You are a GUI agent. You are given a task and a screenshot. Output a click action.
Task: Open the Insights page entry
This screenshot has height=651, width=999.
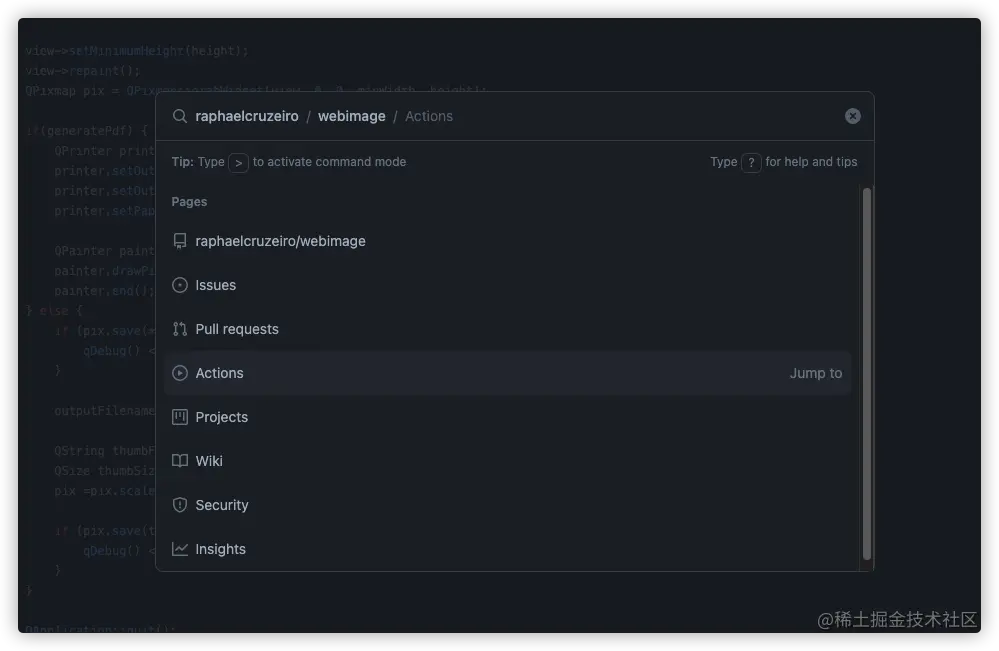(508, 548)
